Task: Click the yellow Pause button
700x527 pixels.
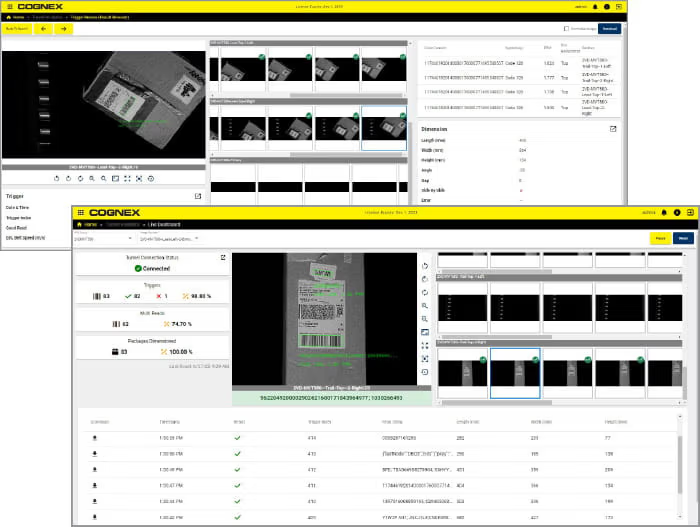Action: point(659,239)
